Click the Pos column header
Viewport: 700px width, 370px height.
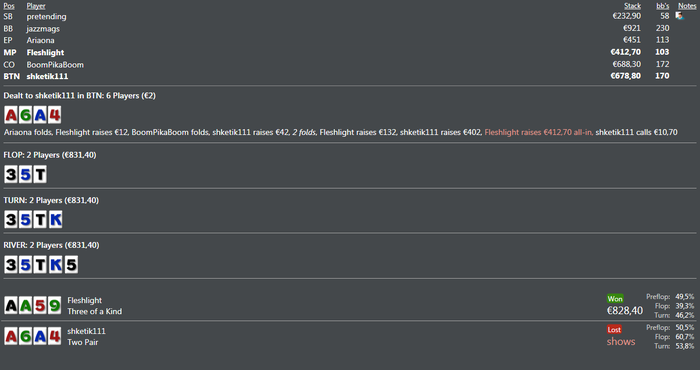[9, 6]
